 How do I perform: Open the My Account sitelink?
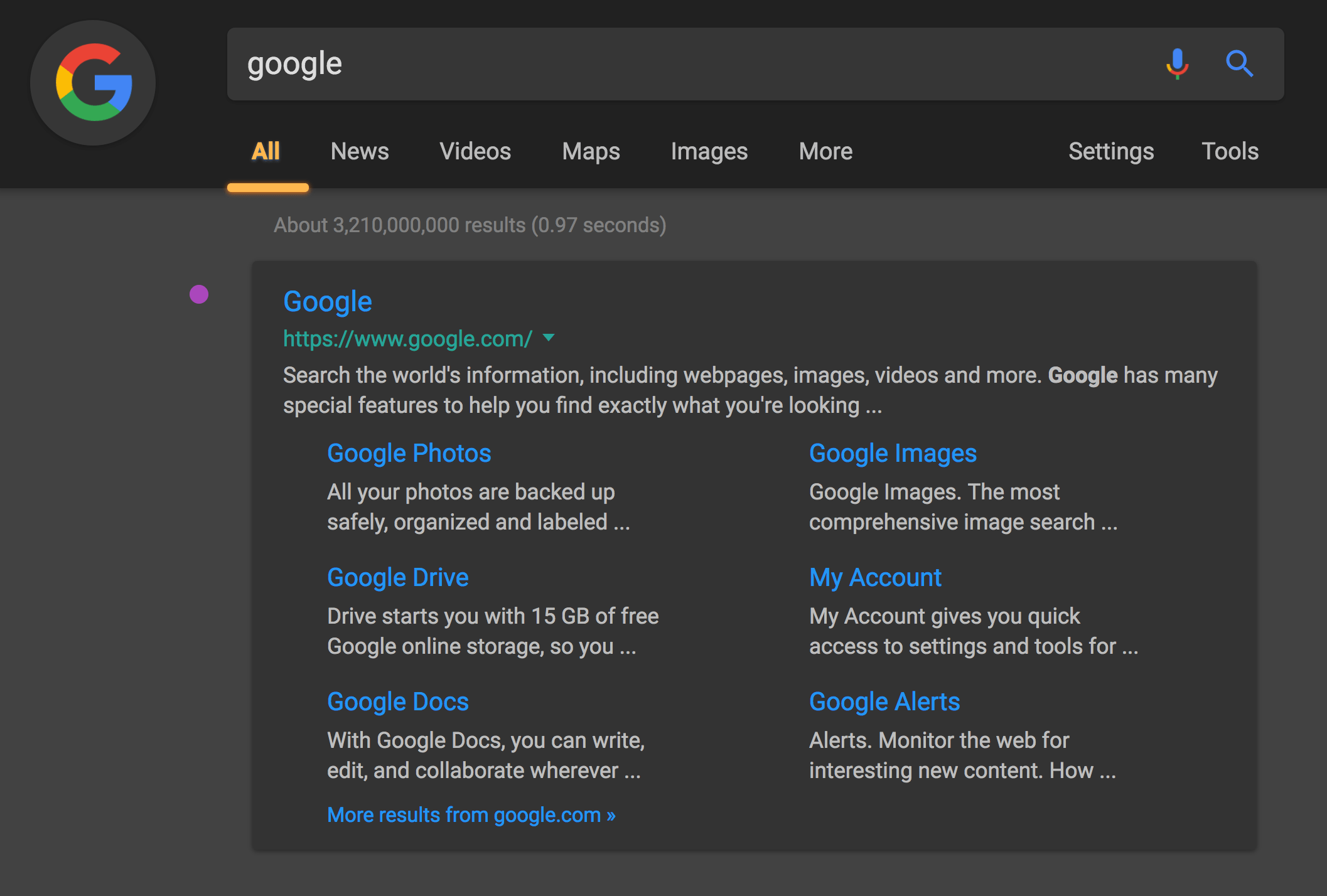[x=875, y=578]
